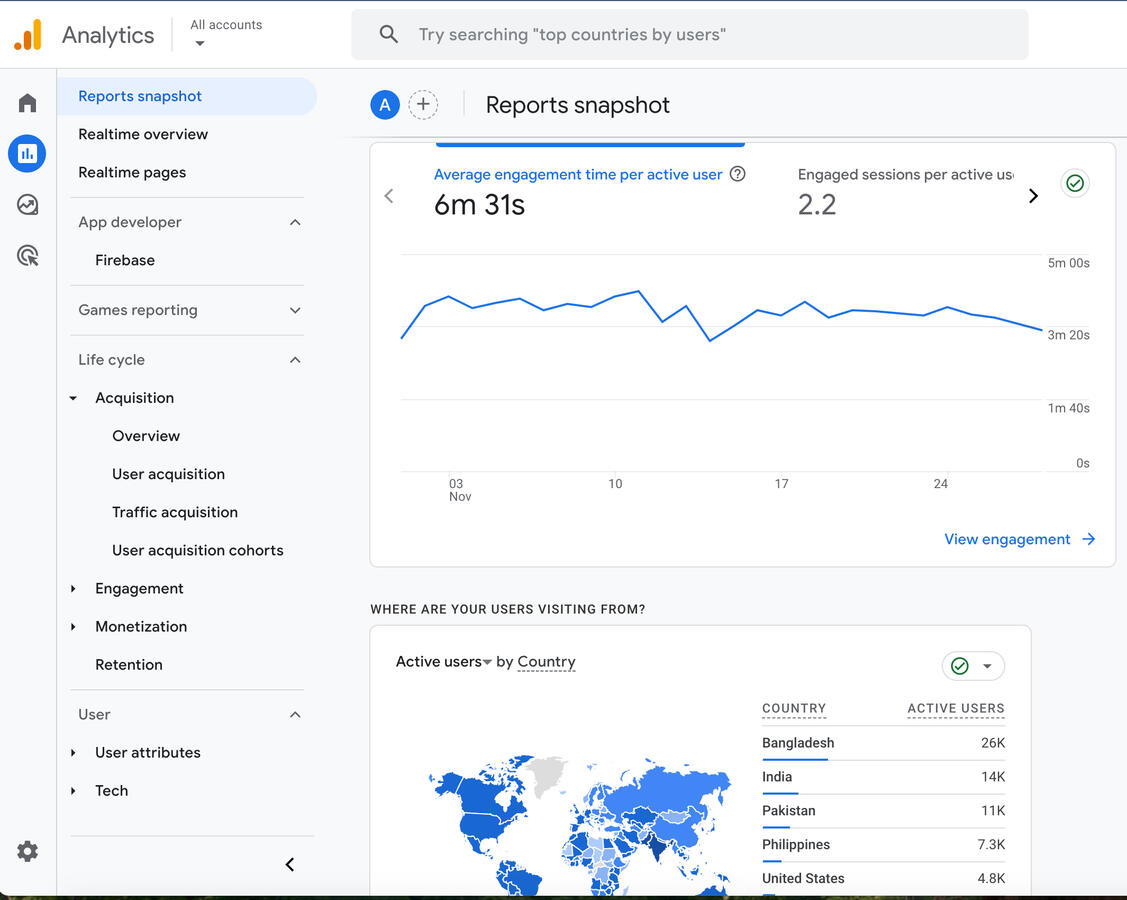Select Traffic acquisition under Acquisition
This screenshot has width=1127, height=900.
[x=175, y=511]
